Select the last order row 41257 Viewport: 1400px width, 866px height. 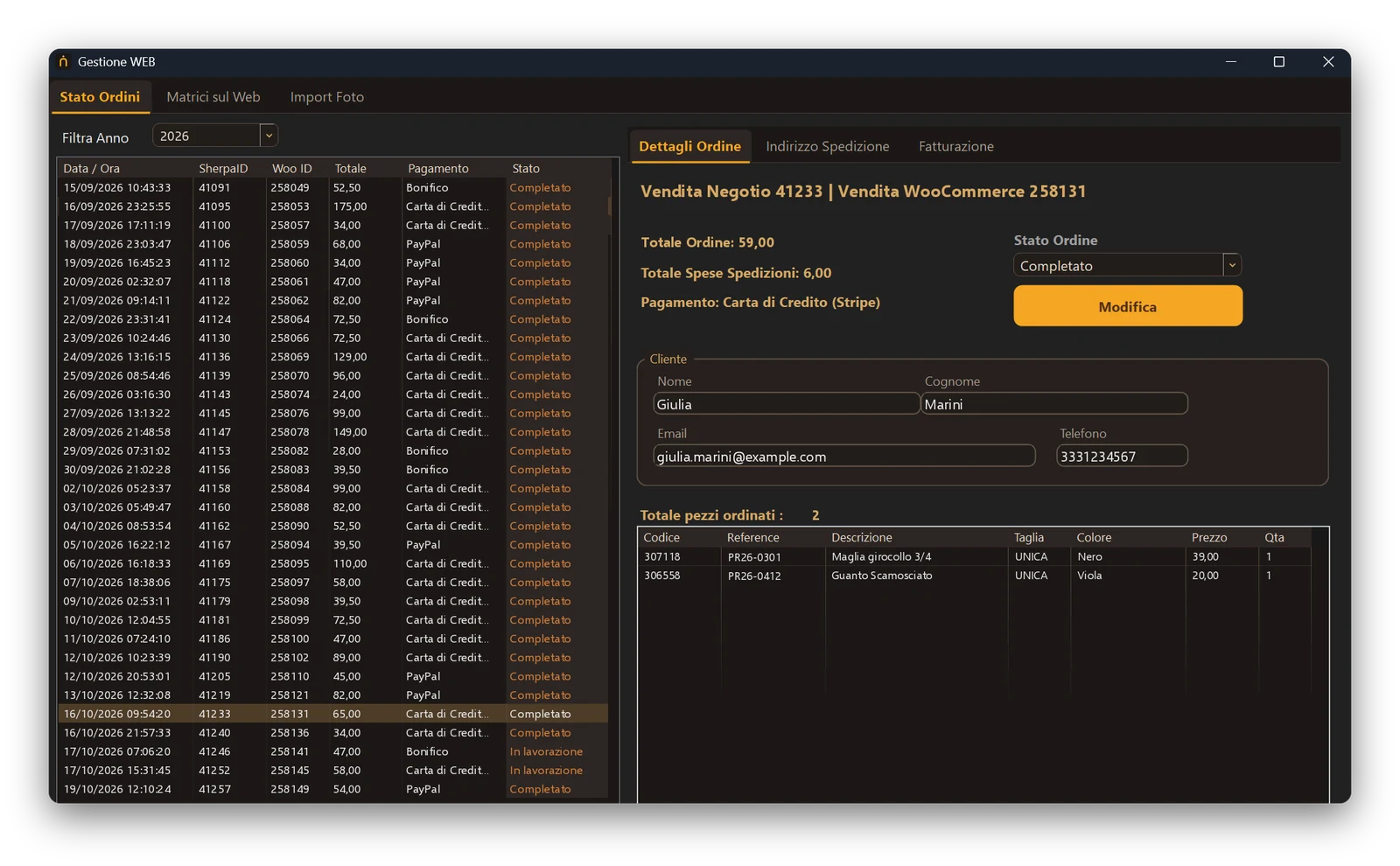click(x=333, y=789)
